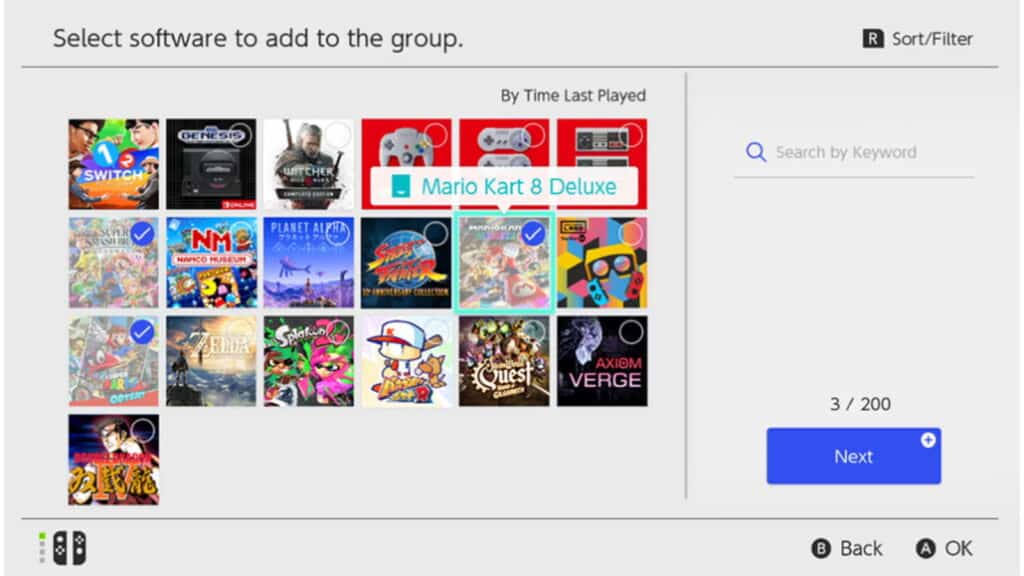Viewport: 1024px width, 576px height.
Task: Click the By Time Last Played label
Action: point(573,96)
